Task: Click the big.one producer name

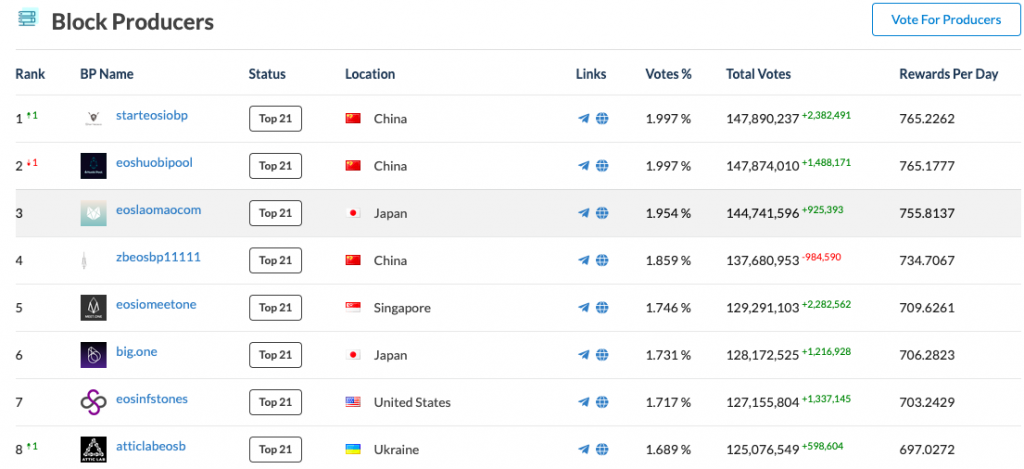Action: (137, 351)
